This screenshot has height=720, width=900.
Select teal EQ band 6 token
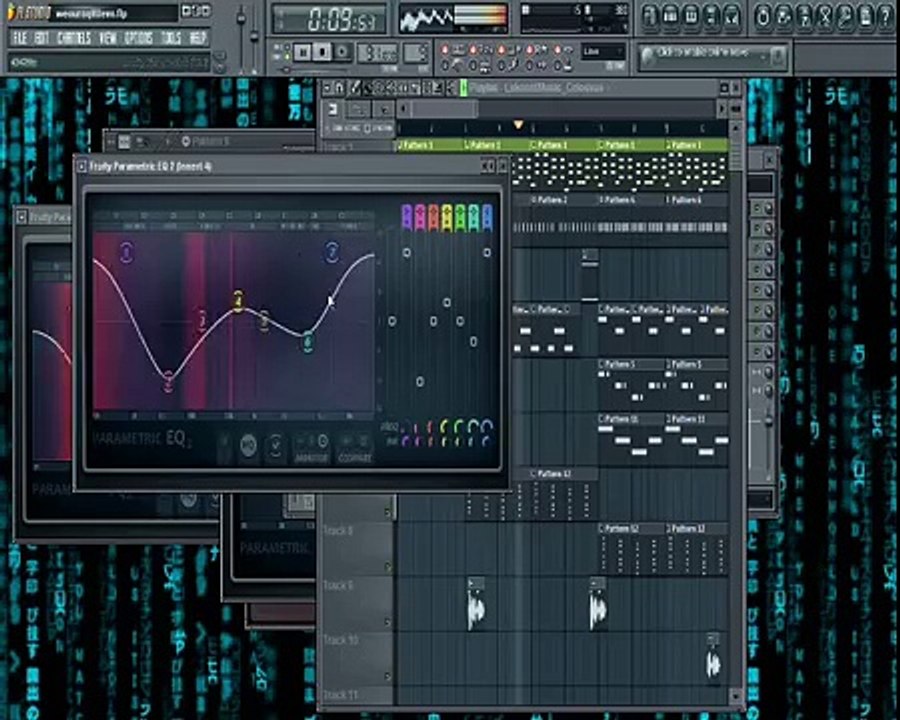pos(308,342)
